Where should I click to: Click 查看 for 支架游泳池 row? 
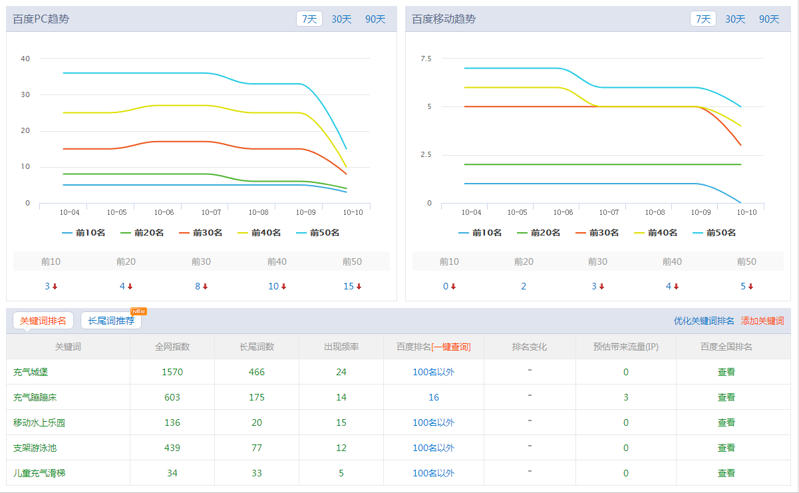726,448
